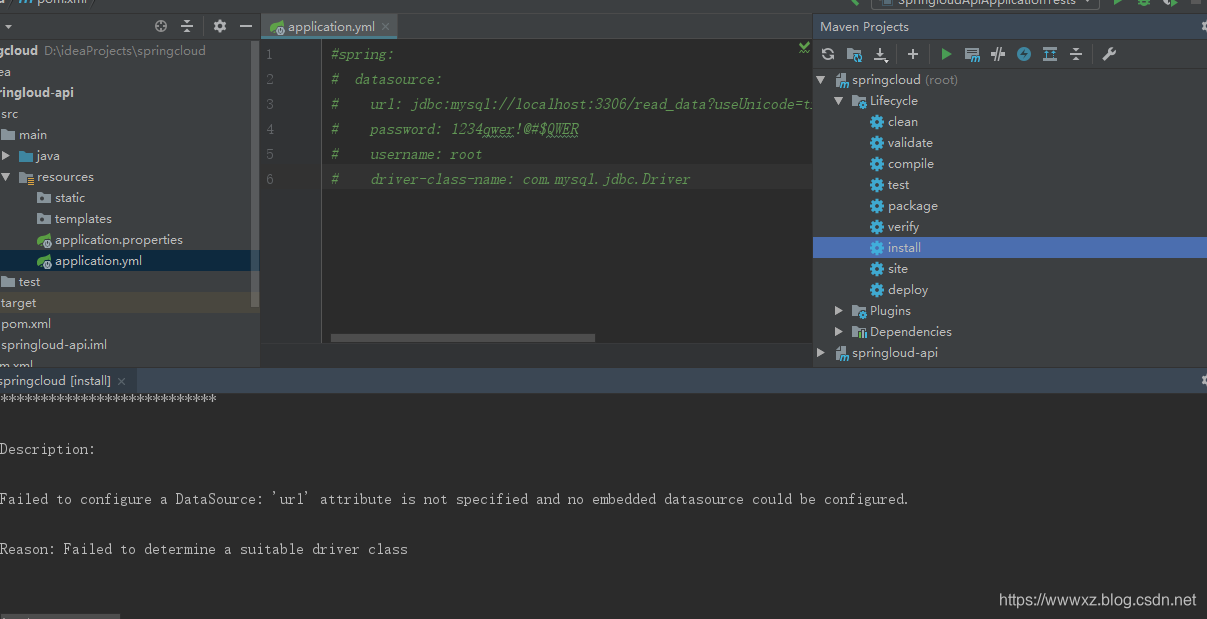Open Maven settings wrench icon

coord(1109,54)
